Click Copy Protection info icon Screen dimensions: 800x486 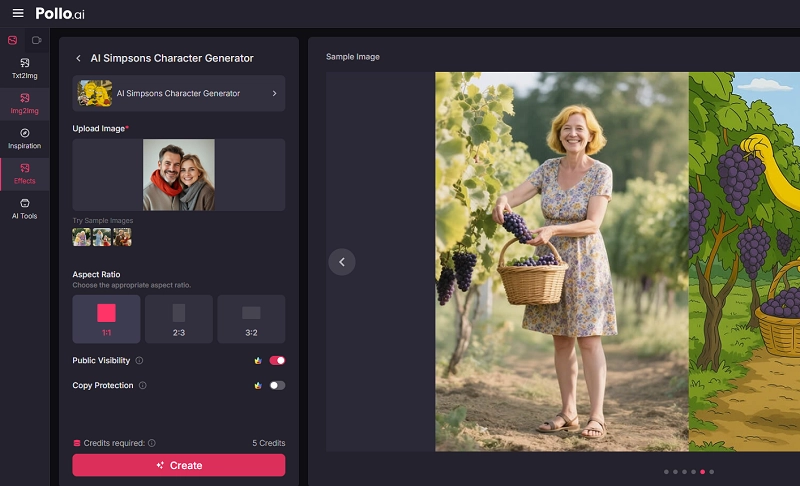(x=142, y=386)
